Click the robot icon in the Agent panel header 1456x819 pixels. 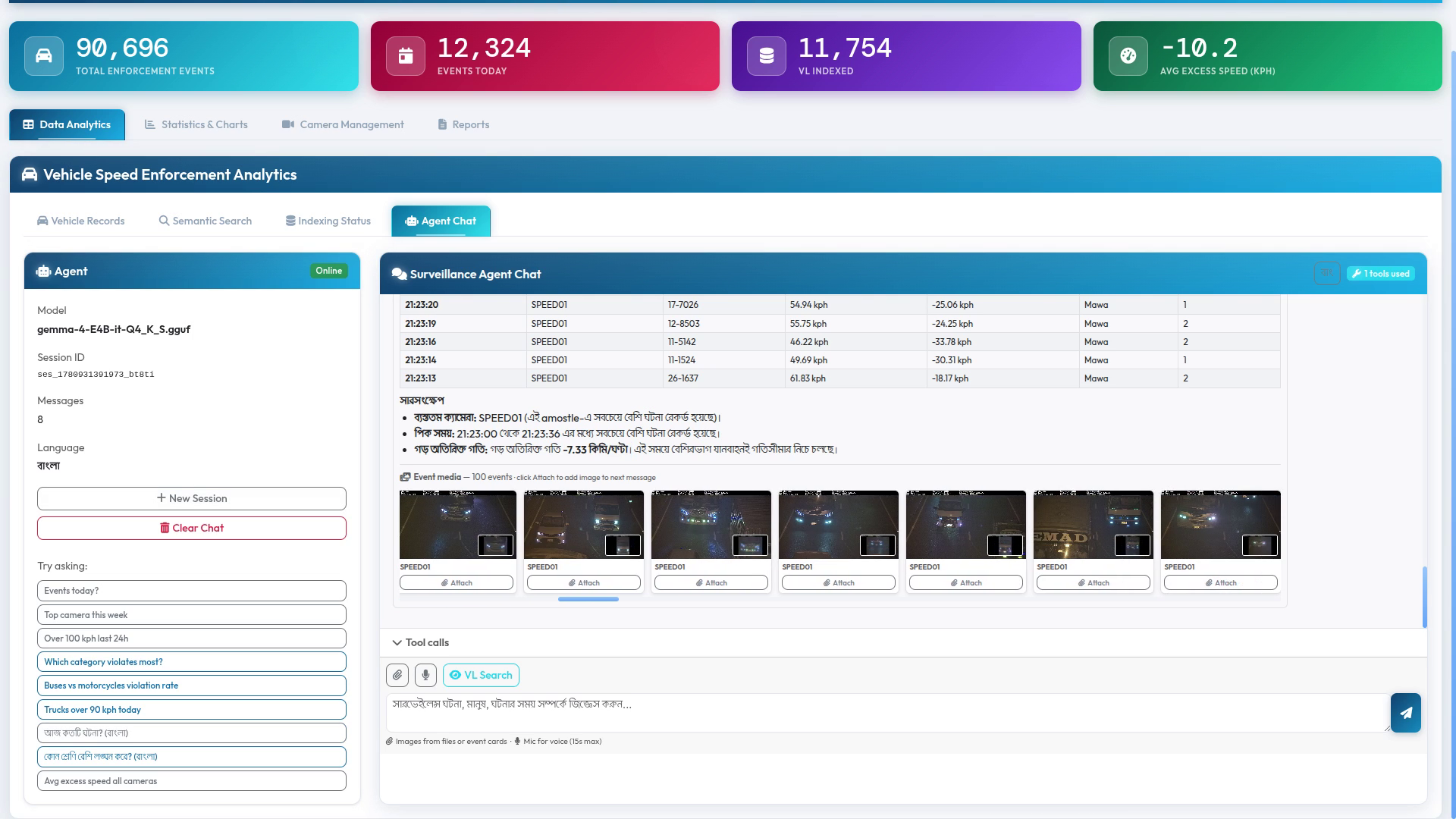coord(43,271)
